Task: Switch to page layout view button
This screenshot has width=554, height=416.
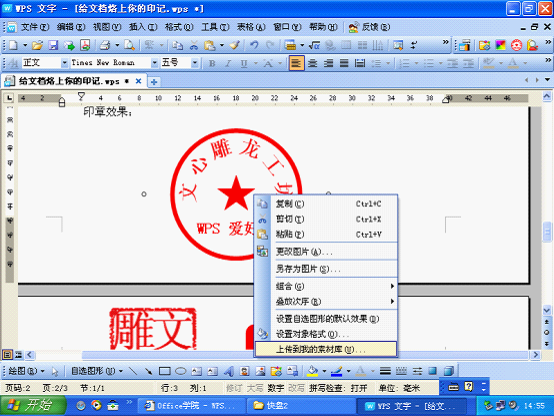Action: 7,354
